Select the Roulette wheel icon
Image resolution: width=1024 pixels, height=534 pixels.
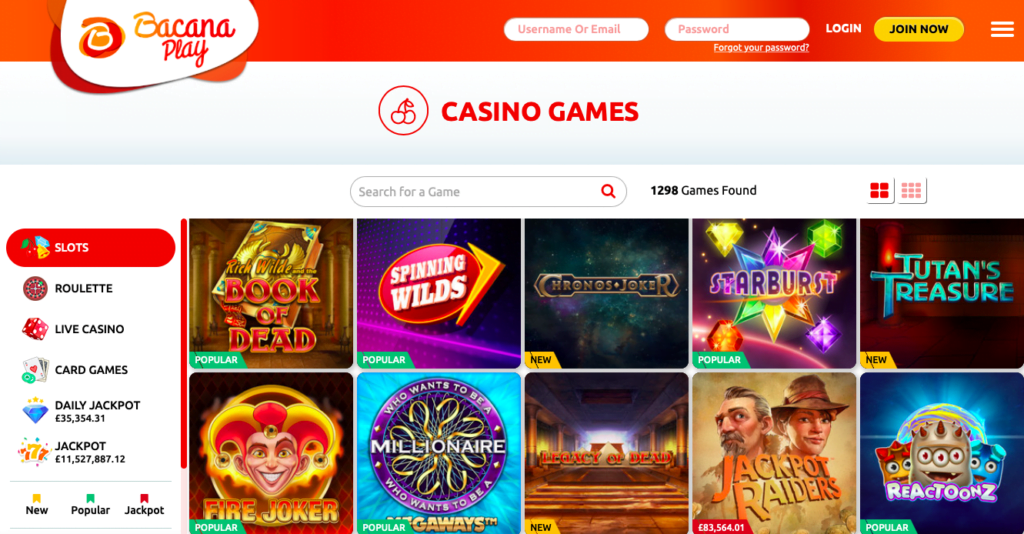click(x=35, y=289)
